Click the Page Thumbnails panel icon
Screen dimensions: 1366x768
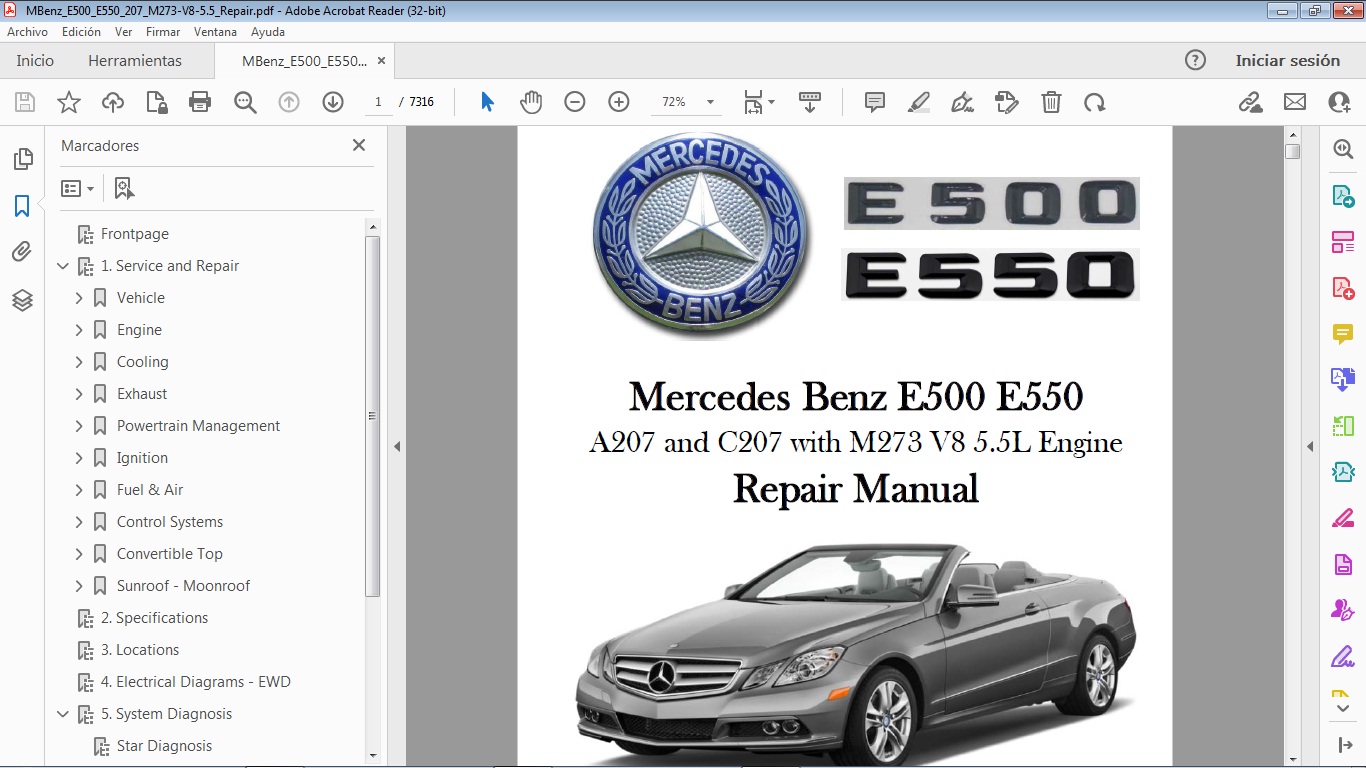coord(22,158)
